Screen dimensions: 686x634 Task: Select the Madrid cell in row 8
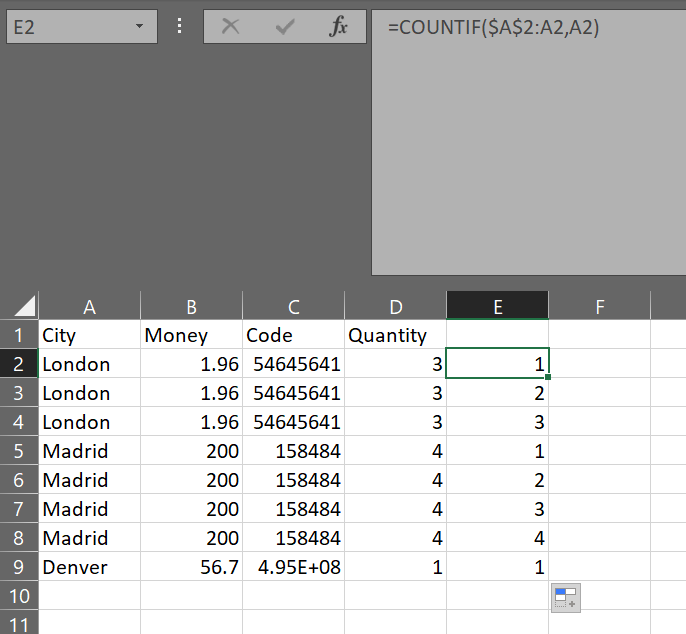tap(90, 537)
